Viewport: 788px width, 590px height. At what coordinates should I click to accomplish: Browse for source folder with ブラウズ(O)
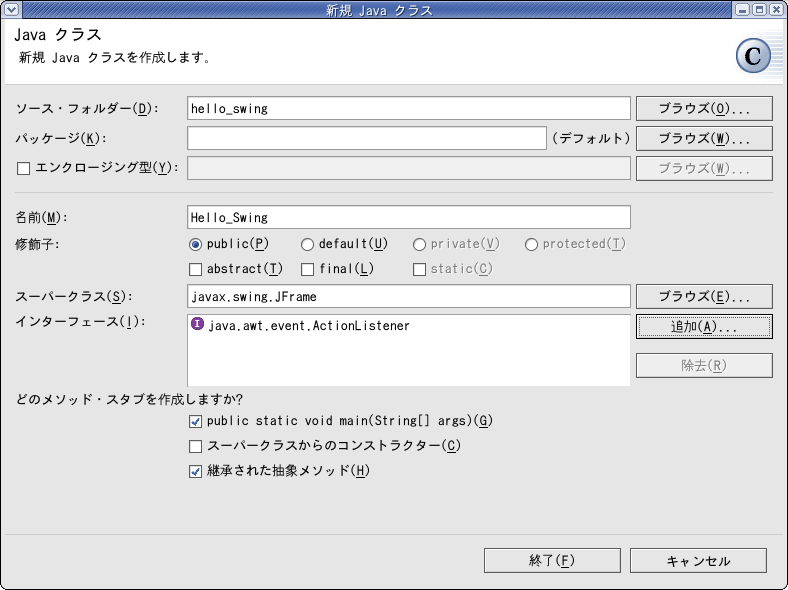point(704,109)
